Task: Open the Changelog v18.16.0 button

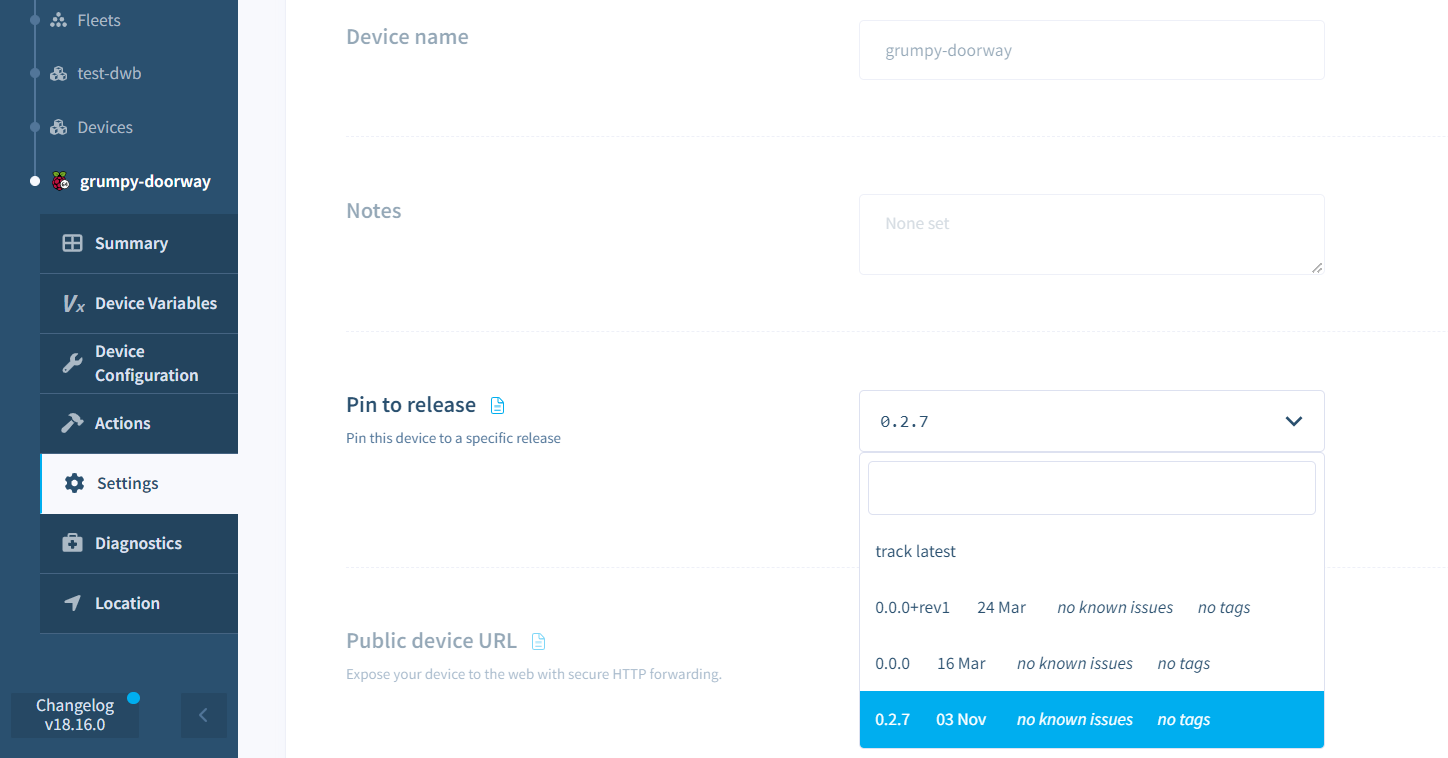Action: [75, 715]
